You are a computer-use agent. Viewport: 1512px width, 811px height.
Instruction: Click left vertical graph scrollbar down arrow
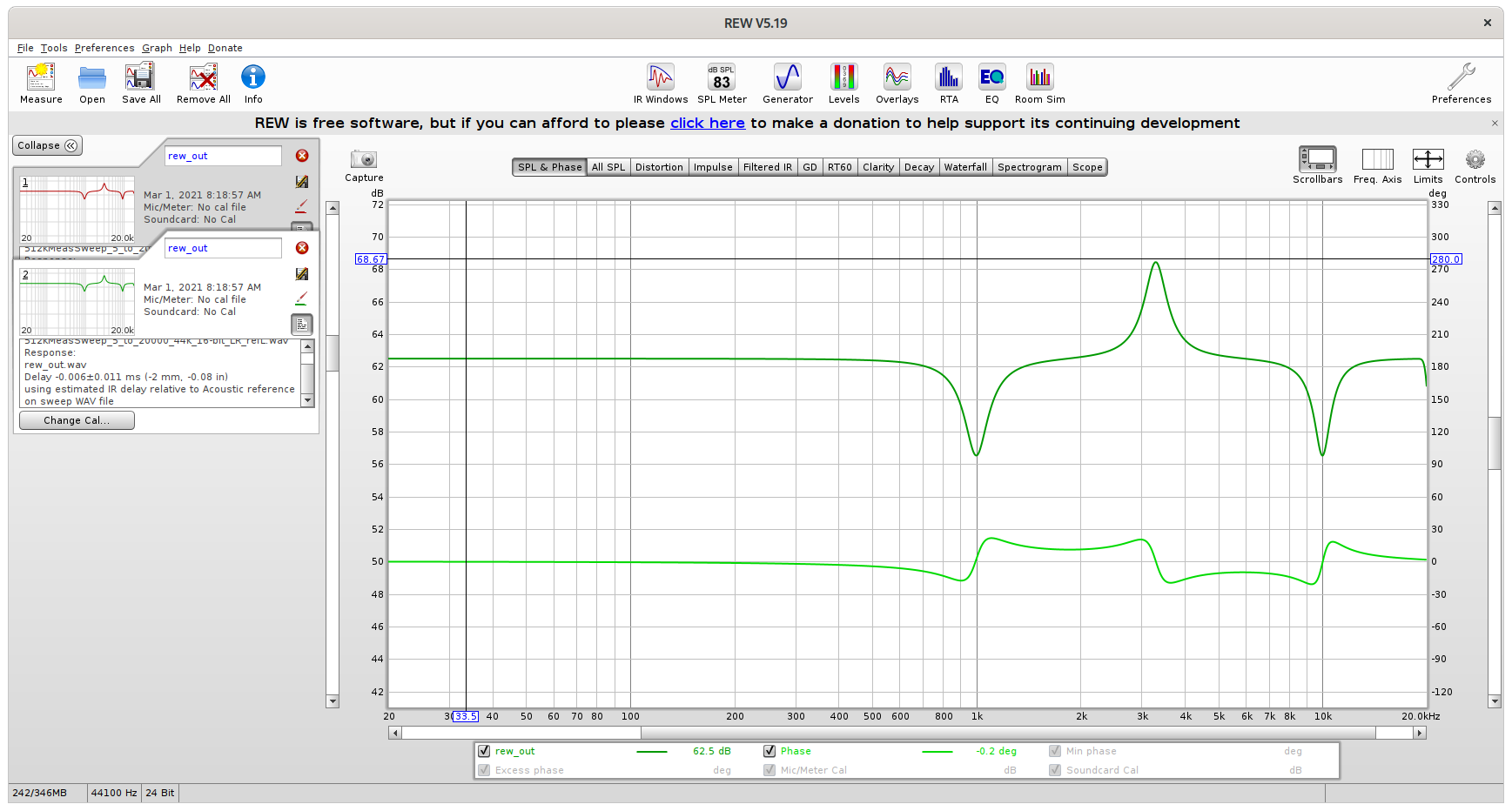(x=333, y=701)
